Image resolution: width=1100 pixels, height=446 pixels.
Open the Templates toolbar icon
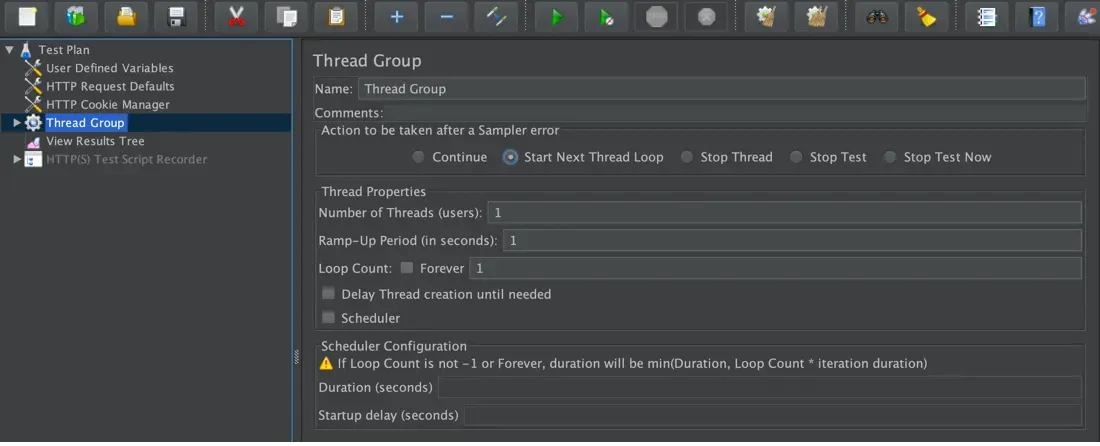click(76, 17)
